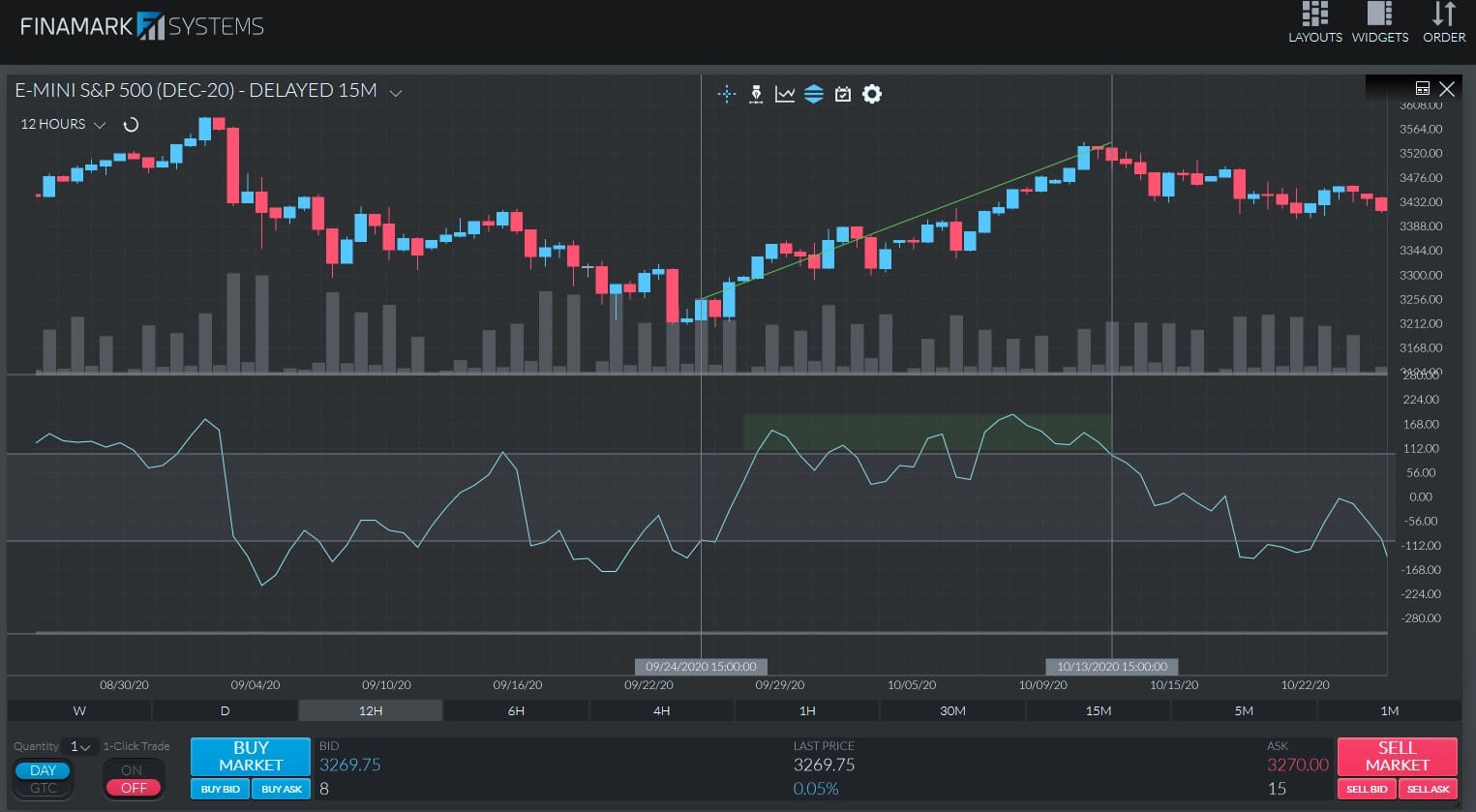Open the drawing tools menu
The width and height of the screenshot is (1476, 812).
pyautogui.click(x=756, y=94)
